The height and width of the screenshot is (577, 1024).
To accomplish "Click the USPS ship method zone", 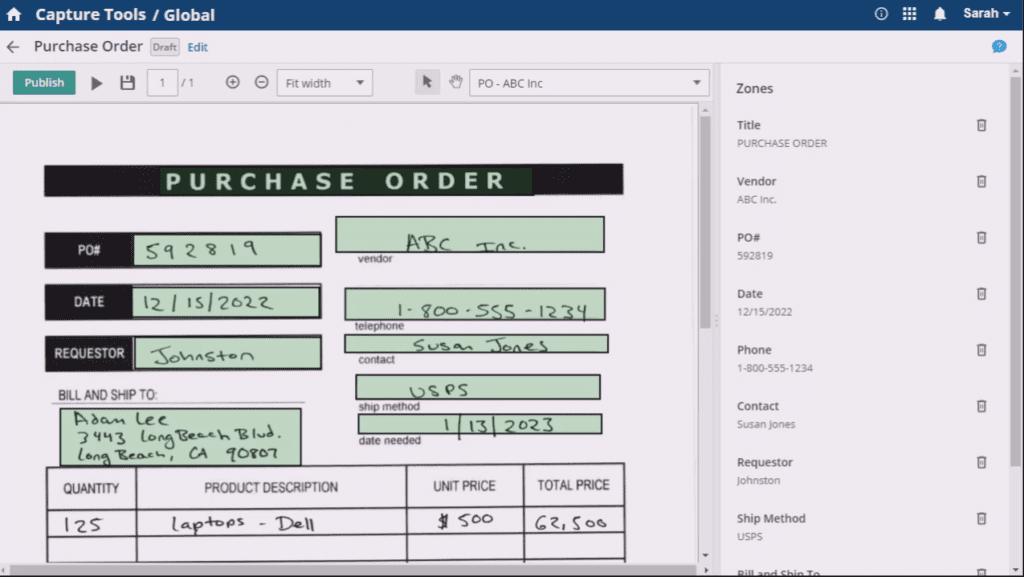I will coord(477,387).
